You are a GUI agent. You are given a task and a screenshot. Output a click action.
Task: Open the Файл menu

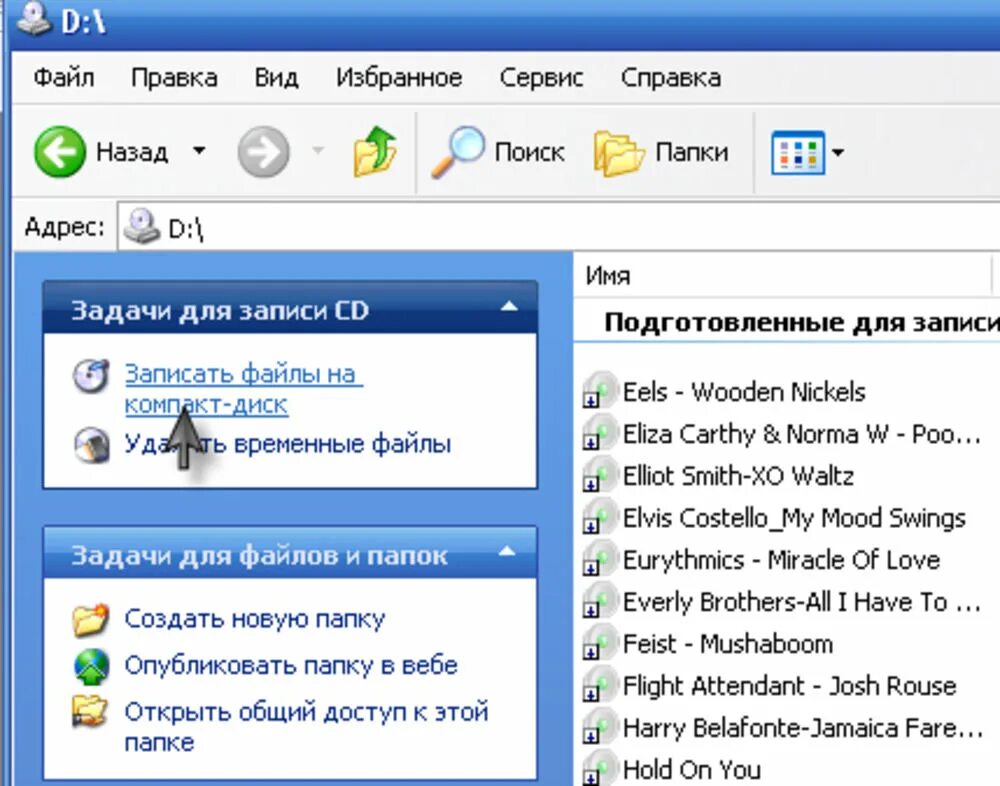(x=64, y=78)
